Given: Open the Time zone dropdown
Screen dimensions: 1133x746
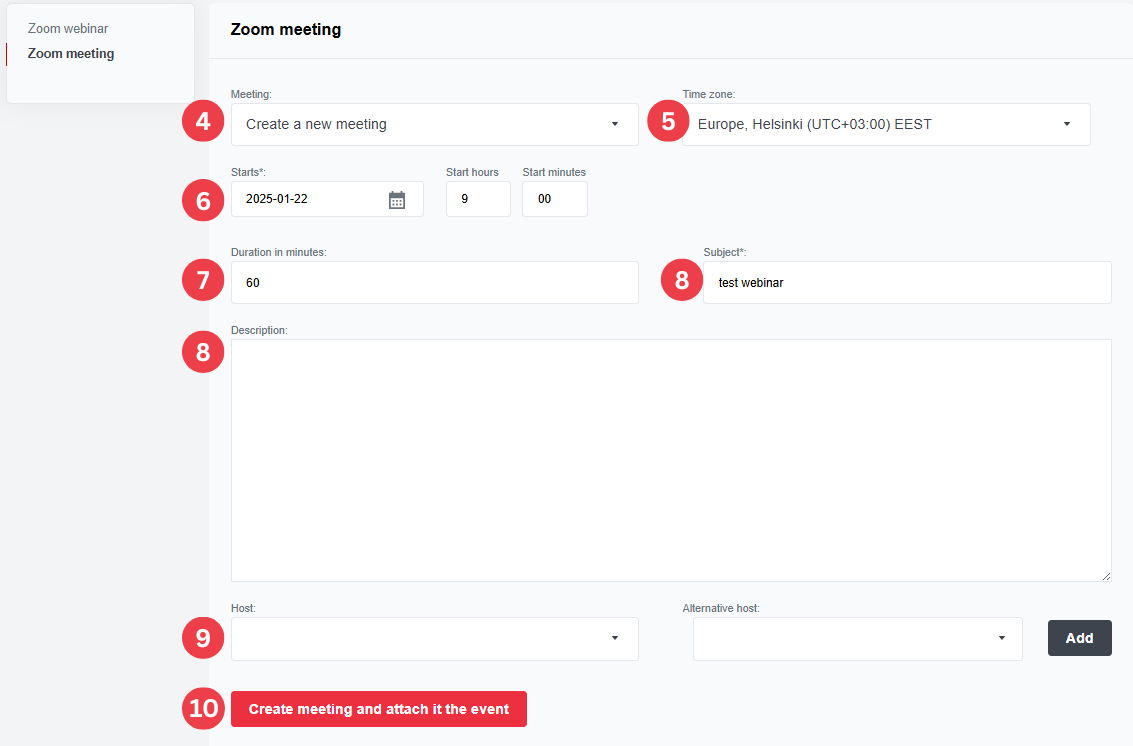Looking at the screenshot, I should [x=886, y=124].
